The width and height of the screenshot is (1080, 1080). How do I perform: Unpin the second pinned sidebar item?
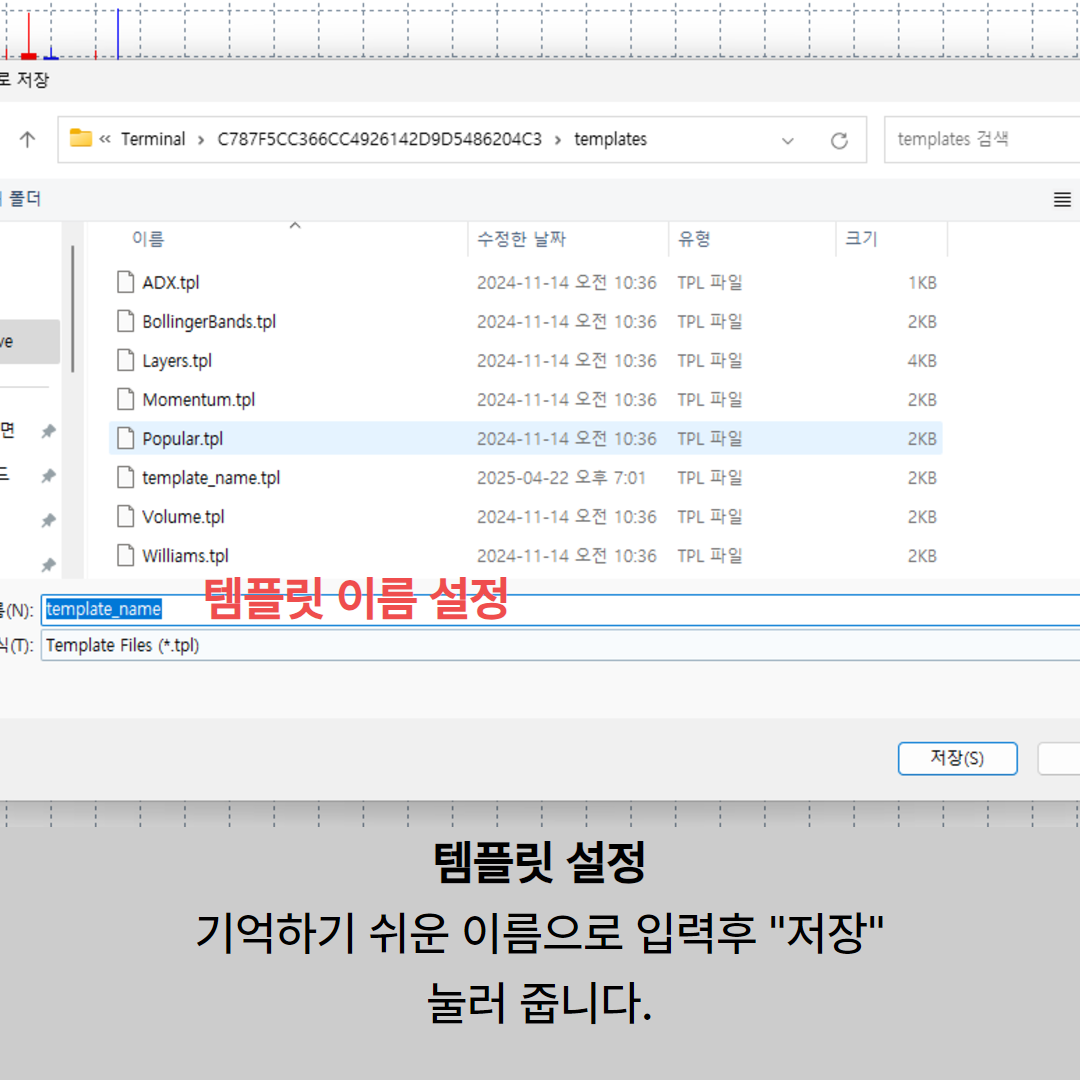pyautogui.click(x=47, y=477)
